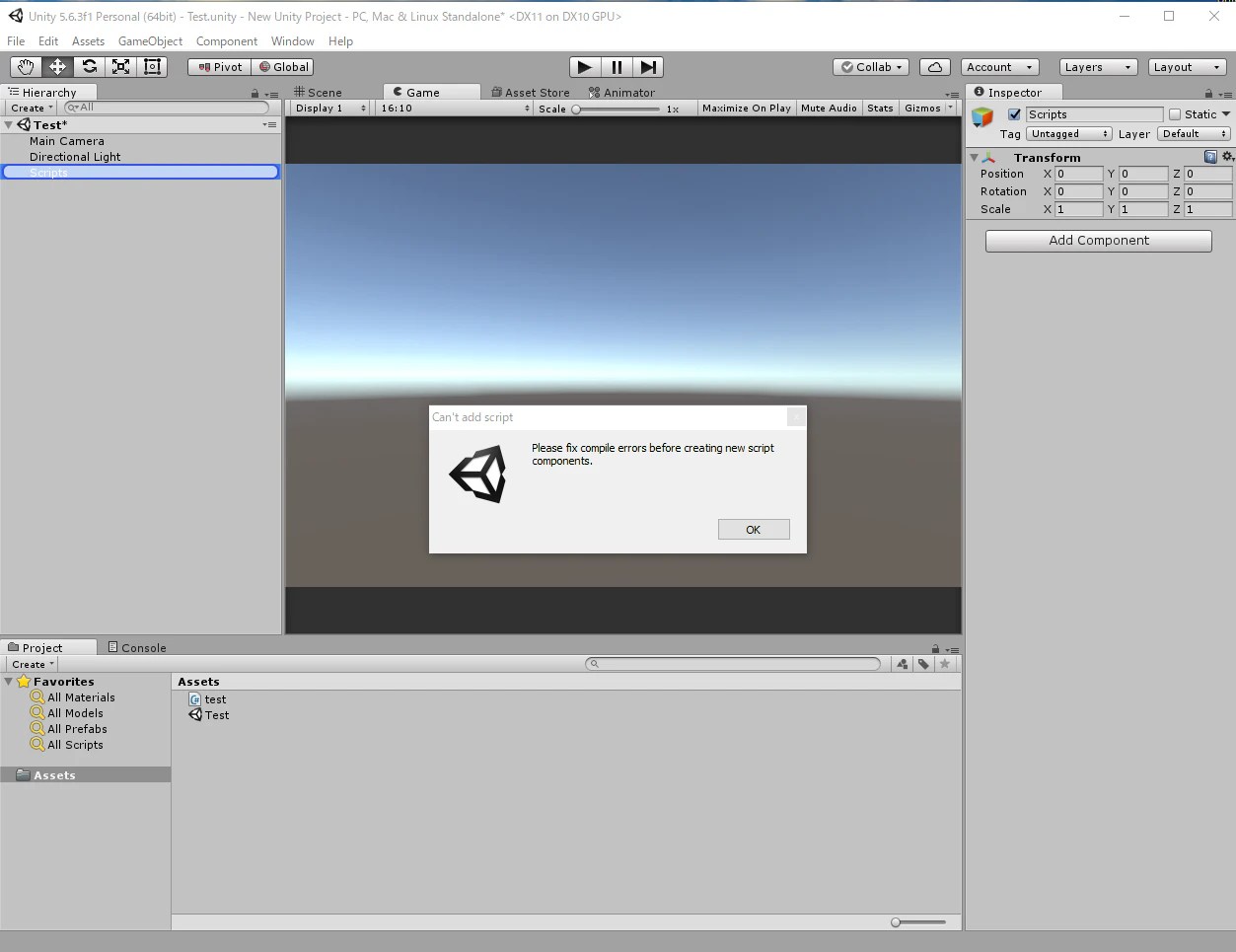Open the Layout dropdown

[x=1188, y=67]
